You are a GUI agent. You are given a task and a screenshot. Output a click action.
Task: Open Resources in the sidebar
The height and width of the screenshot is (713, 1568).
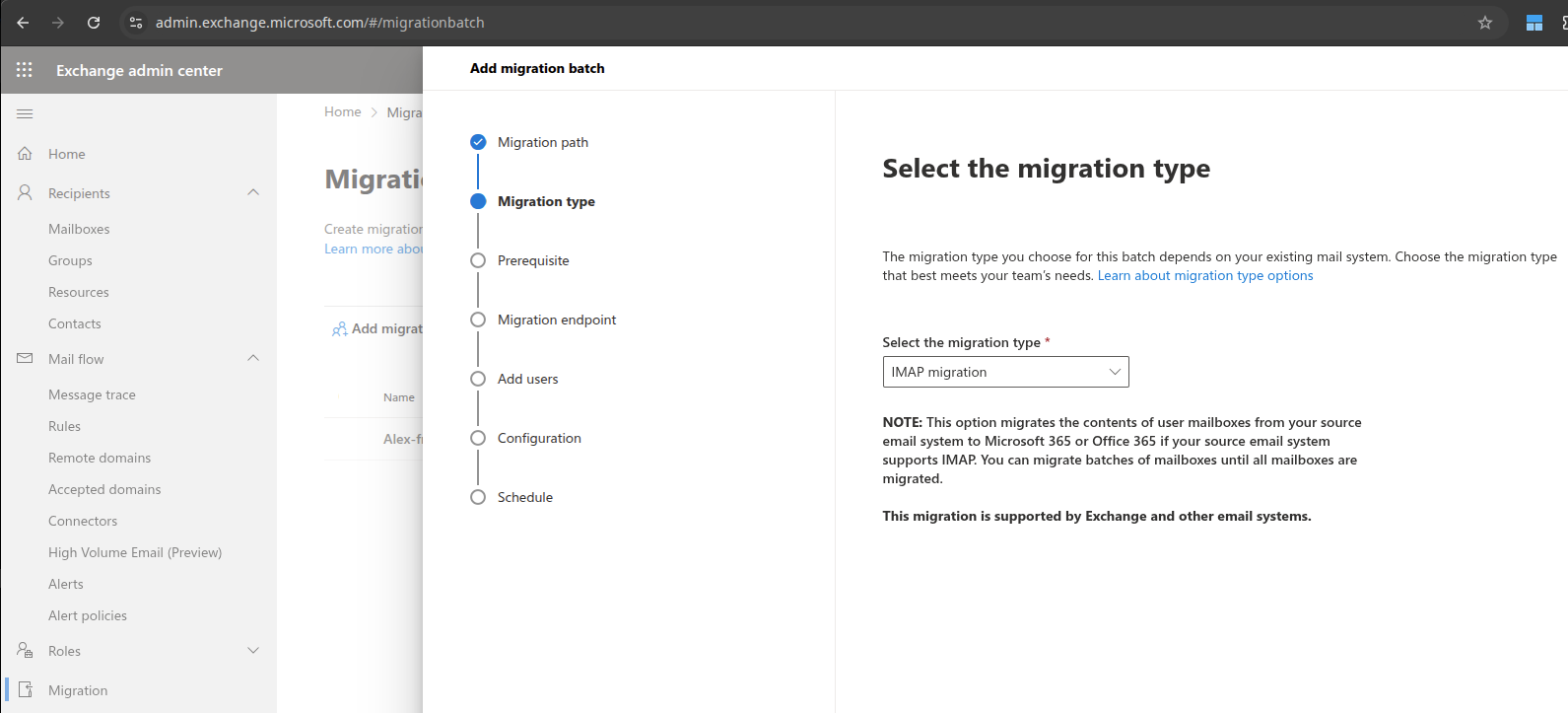(79, 292)
